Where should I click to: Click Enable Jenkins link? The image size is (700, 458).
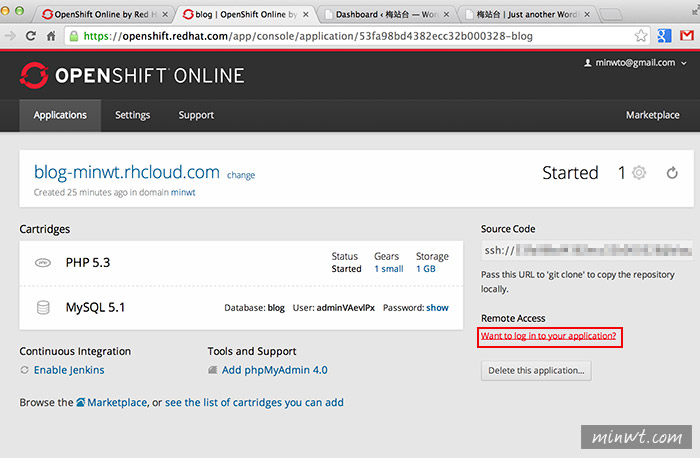click(x=69, y=370)
